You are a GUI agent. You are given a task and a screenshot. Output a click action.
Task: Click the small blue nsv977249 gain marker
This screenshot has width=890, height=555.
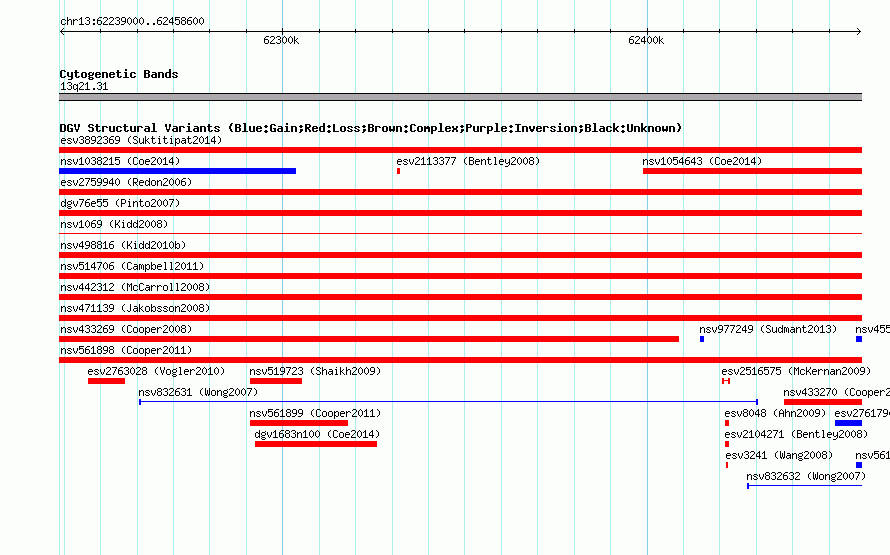pos(702,339)
